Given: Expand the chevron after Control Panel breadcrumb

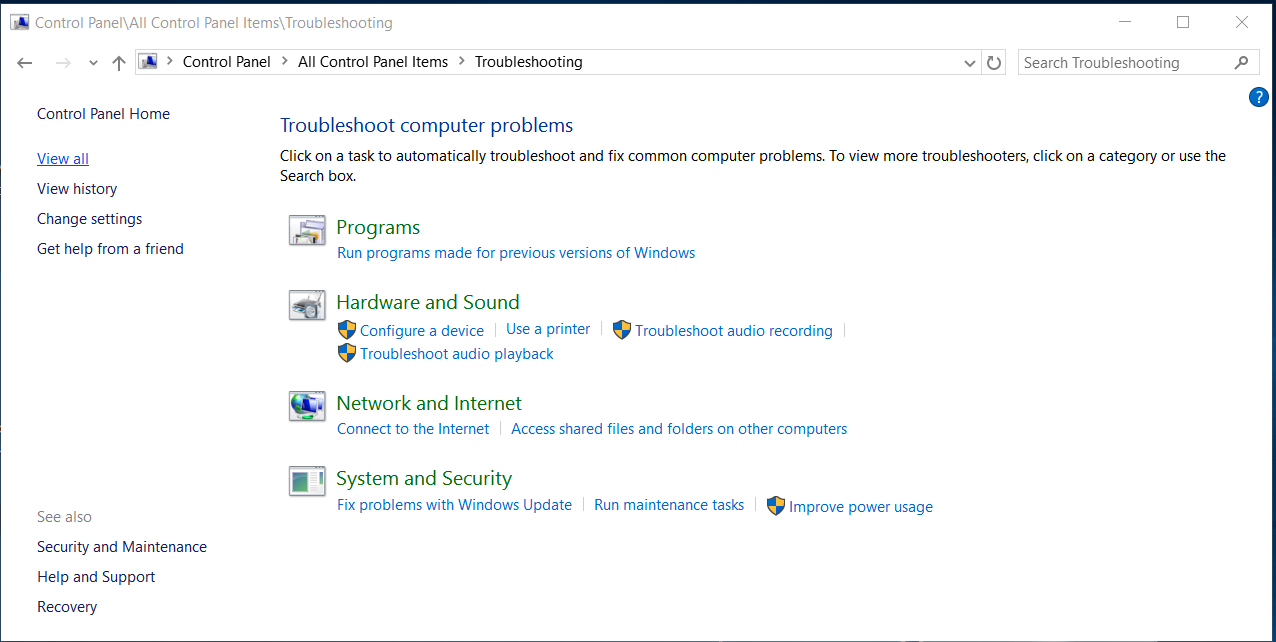Looking at the screenshot, I should [x=285, y=62].
